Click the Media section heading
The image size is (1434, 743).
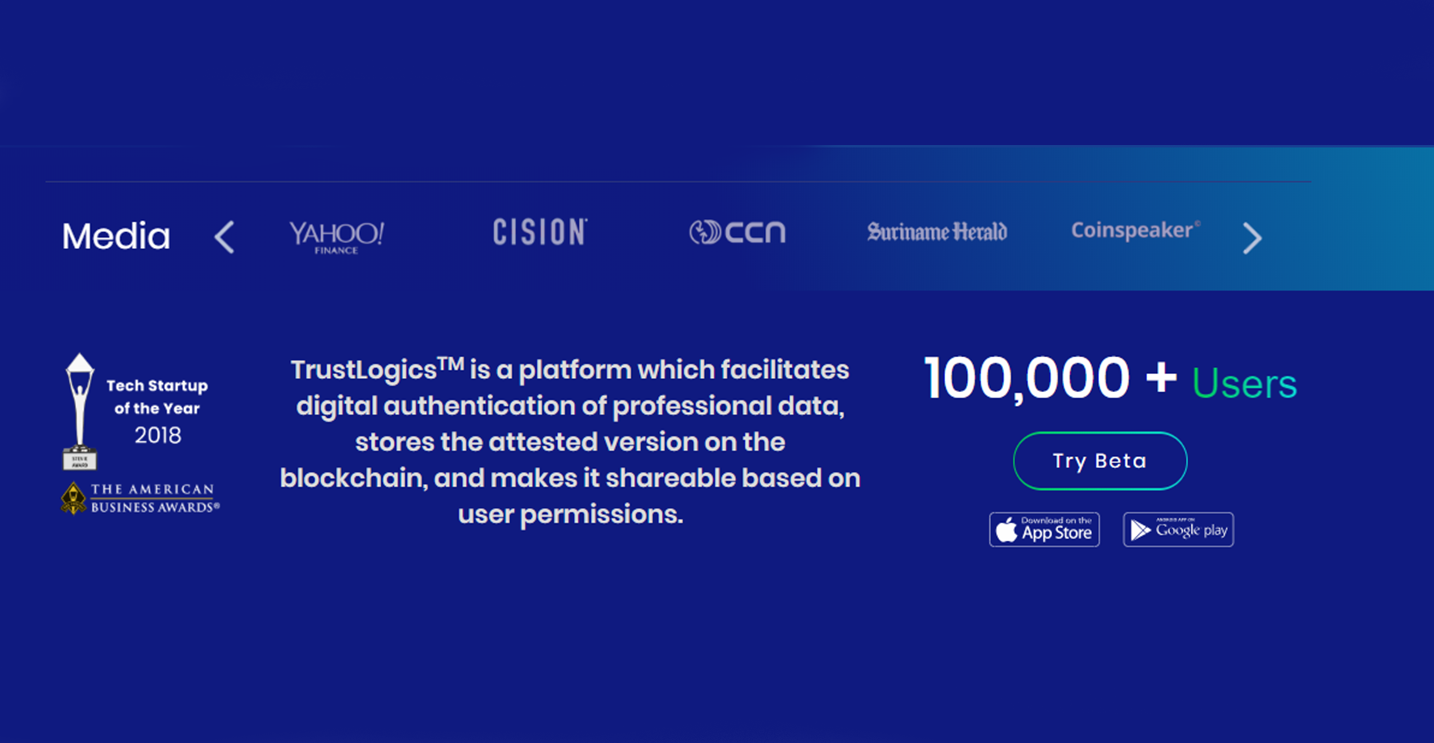[116, 237]
